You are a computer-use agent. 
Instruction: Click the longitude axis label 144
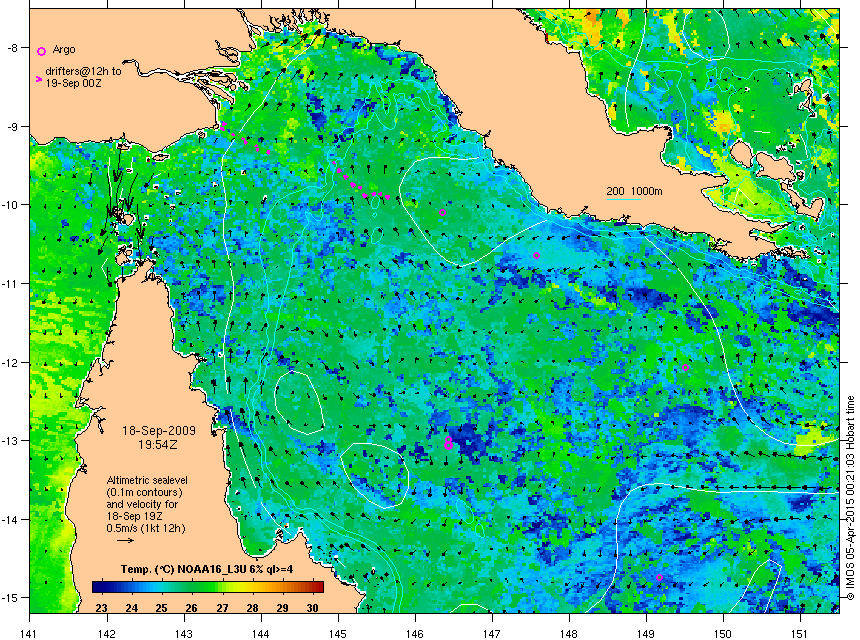[x=261, y=633]
